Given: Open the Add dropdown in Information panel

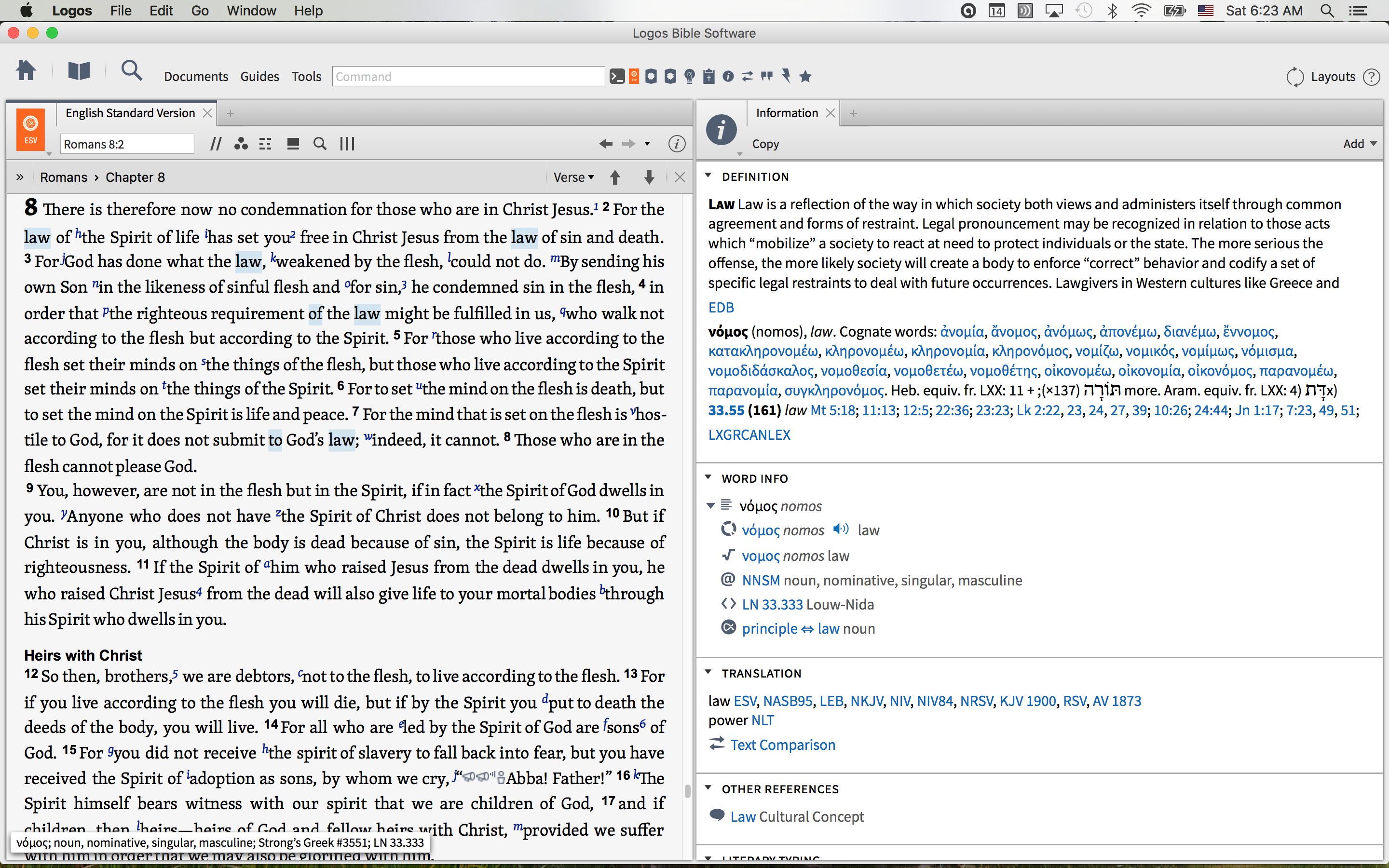Looking at the screenshot, I should point(1359,144).
